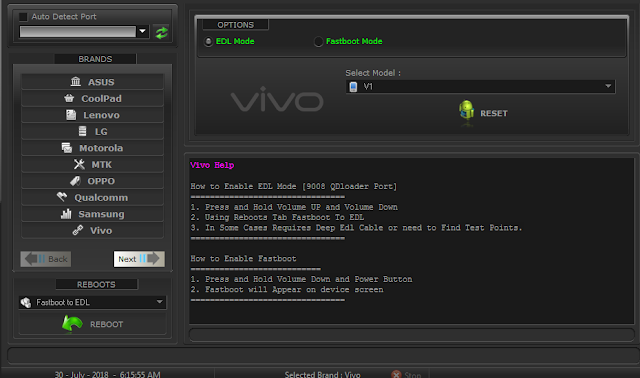
Task: Click the OPPO tag icon
Action: click(x=75, y=181)
